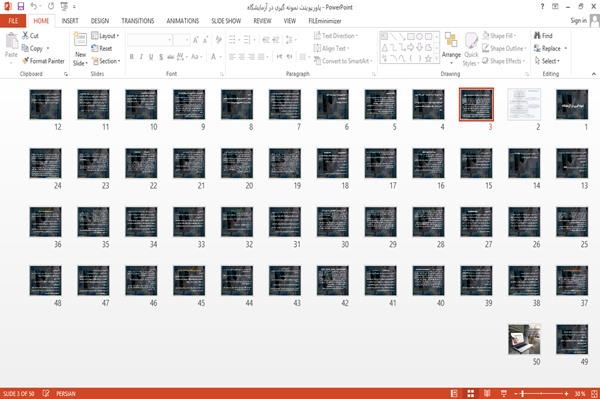Reset the slide layout
This screenshot has width=600, height=399.
click(x=102, y=48)
